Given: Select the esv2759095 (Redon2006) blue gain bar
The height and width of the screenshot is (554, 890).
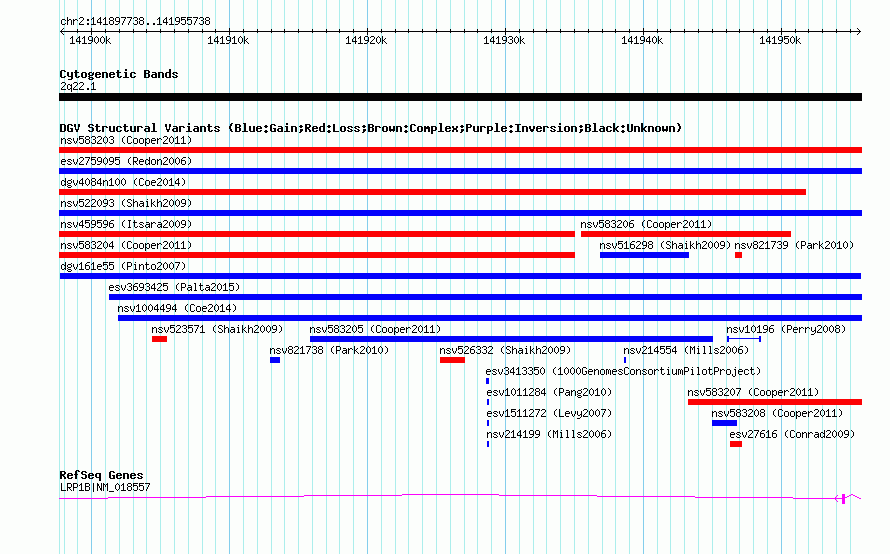Looking at the screenshot, I should (460, 171).
